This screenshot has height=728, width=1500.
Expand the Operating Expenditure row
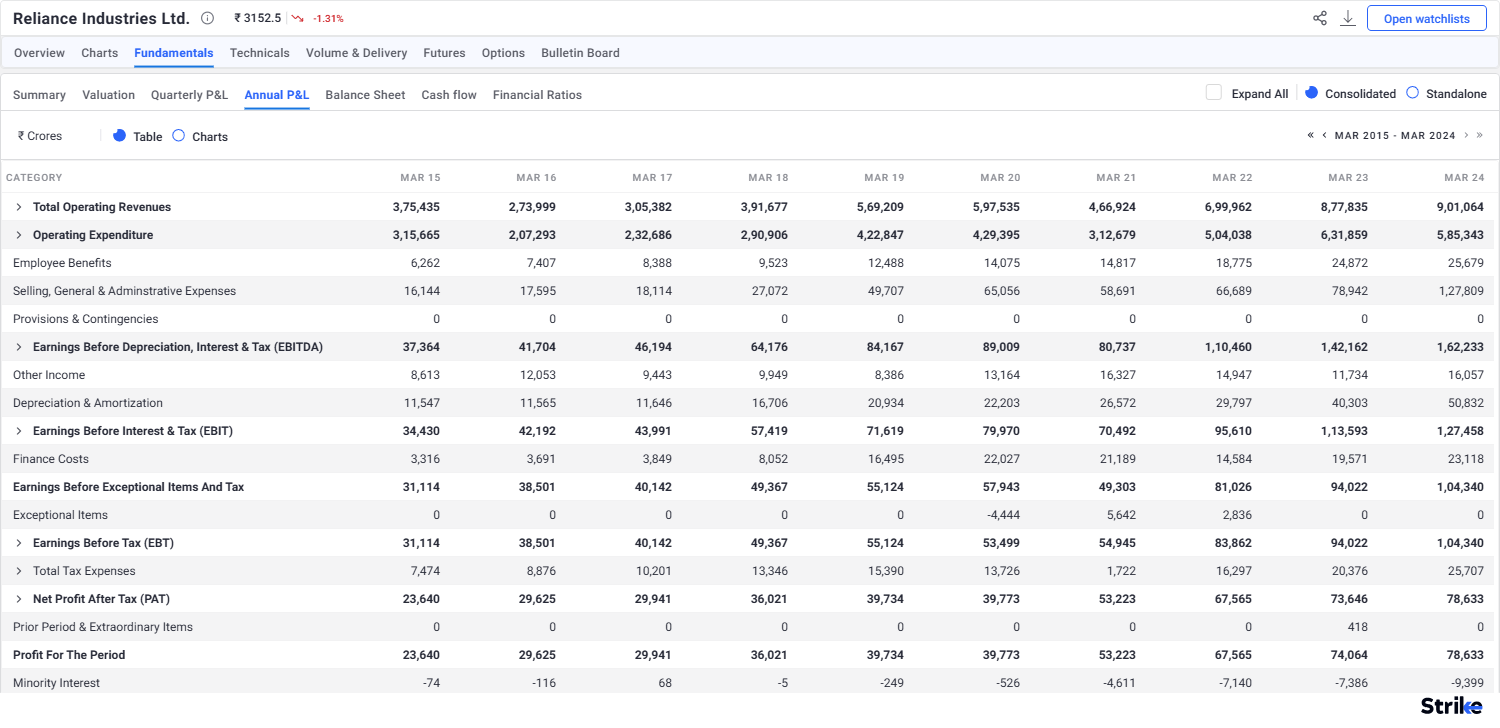coord(18,235)
